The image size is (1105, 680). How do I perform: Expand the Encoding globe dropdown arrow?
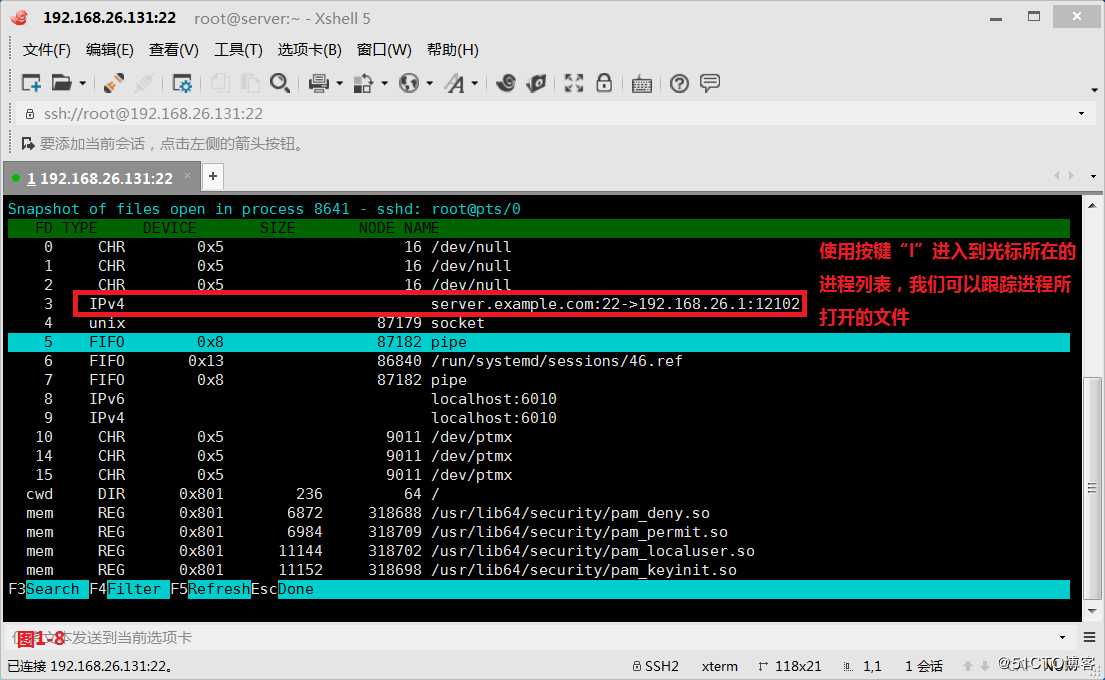[x=429, y=84]
